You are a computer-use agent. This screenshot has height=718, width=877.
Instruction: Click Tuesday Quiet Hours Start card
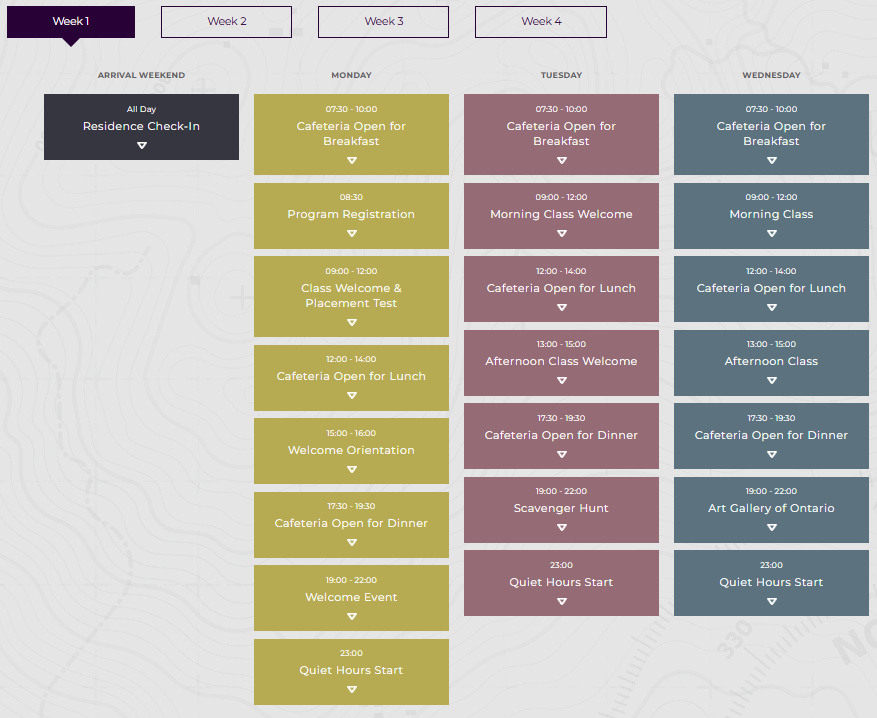[x=561, y=582]
